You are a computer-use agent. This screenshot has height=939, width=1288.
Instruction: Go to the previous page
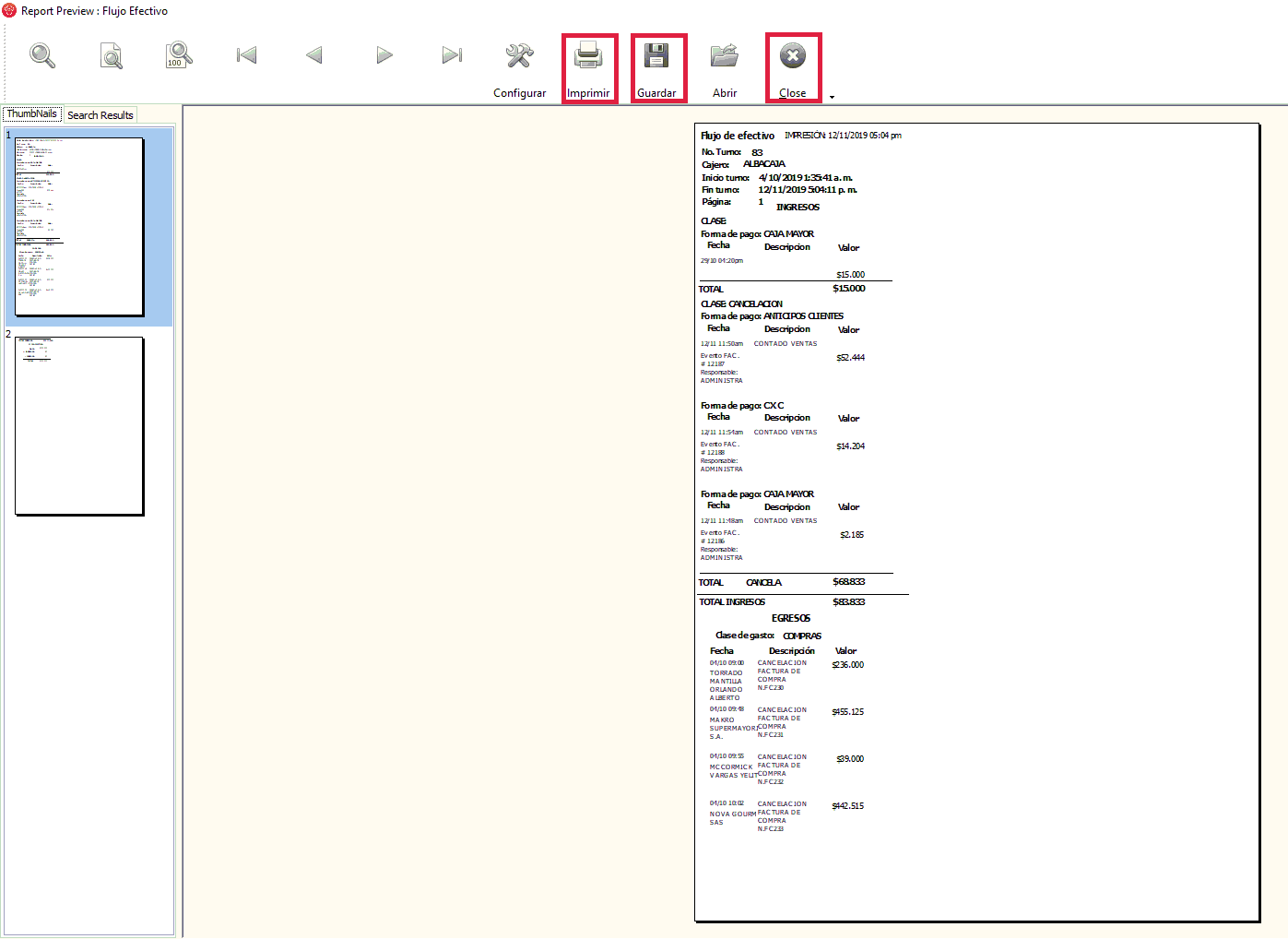314,56
